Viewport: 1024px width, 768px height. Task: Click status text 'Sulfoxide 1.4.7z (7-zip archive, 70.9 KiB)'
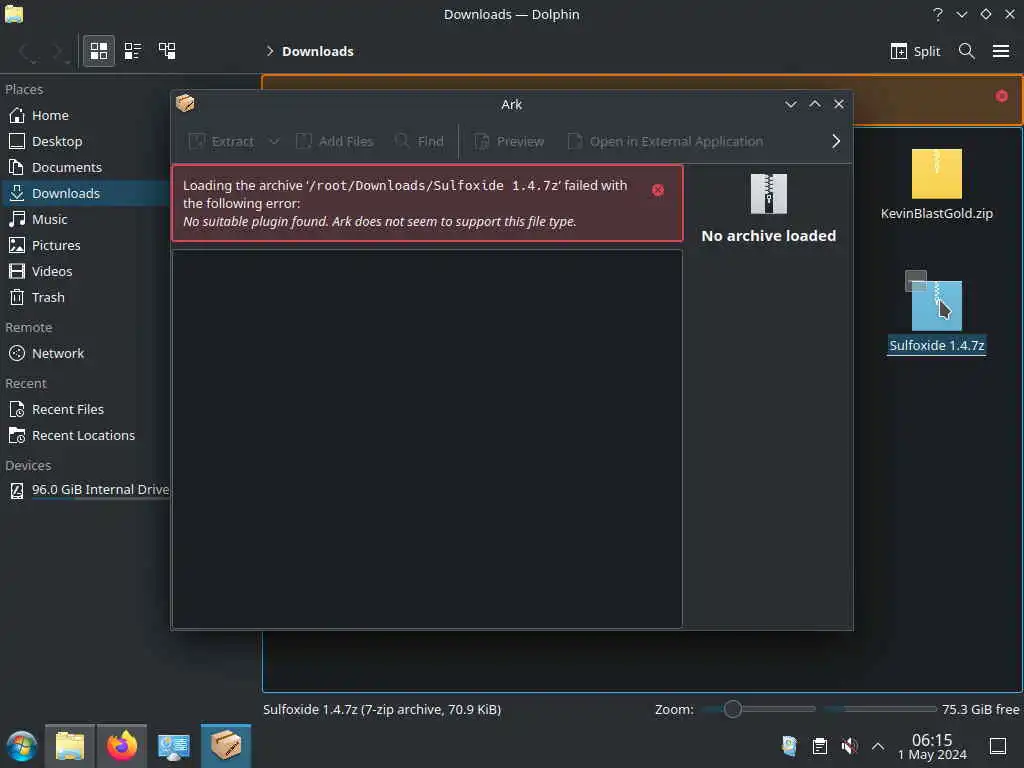pyautogui.click(x=382, y=709)
